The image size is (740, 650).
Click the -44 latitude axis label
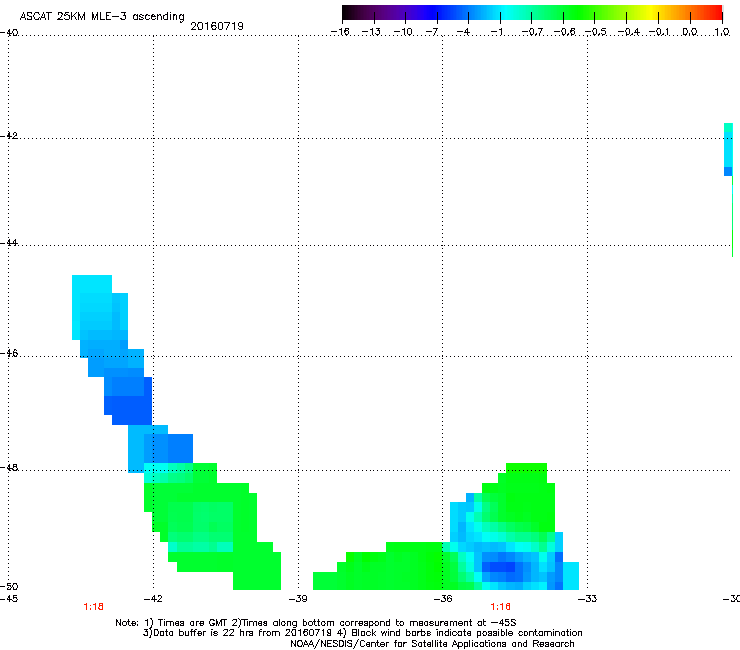tap(9, 243)
